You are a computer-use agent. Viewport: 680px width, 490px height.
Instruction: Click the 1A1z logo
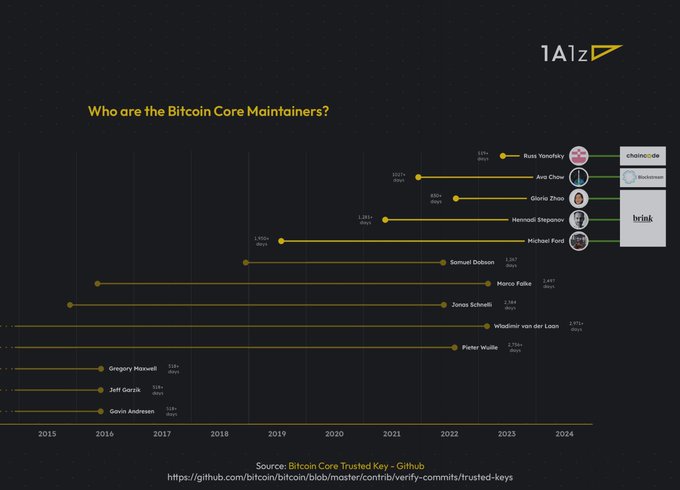pyautogui.click(x=580, y=55)
